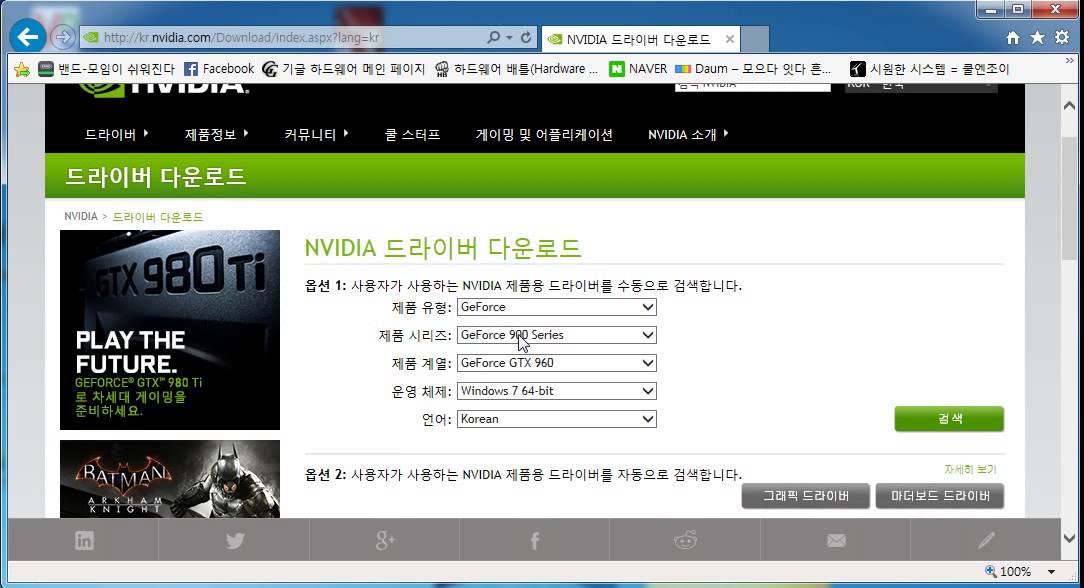Click the scrollbar down arrow

click(1069, 538)
